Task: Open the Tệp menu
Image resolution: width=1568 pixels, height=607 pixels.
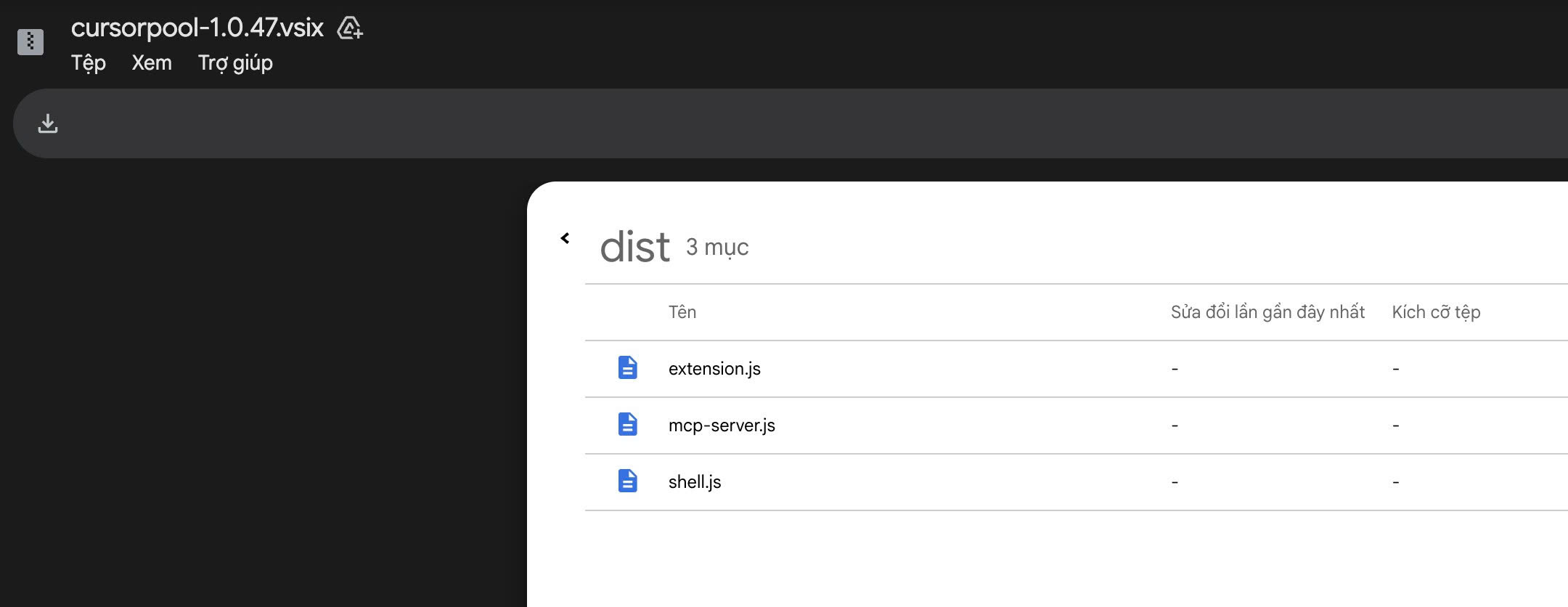Action: [89, 62]
